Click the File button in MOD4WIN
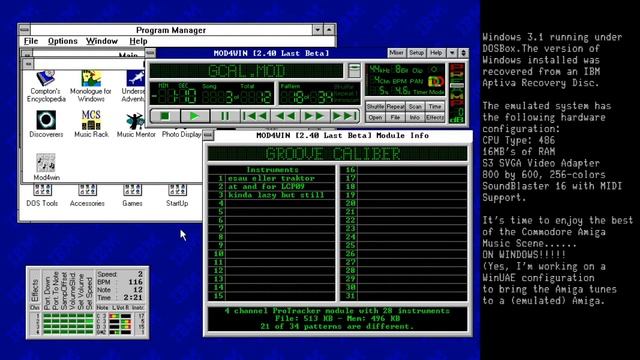This screenshot has width=640, height=360. coord(395,118)
